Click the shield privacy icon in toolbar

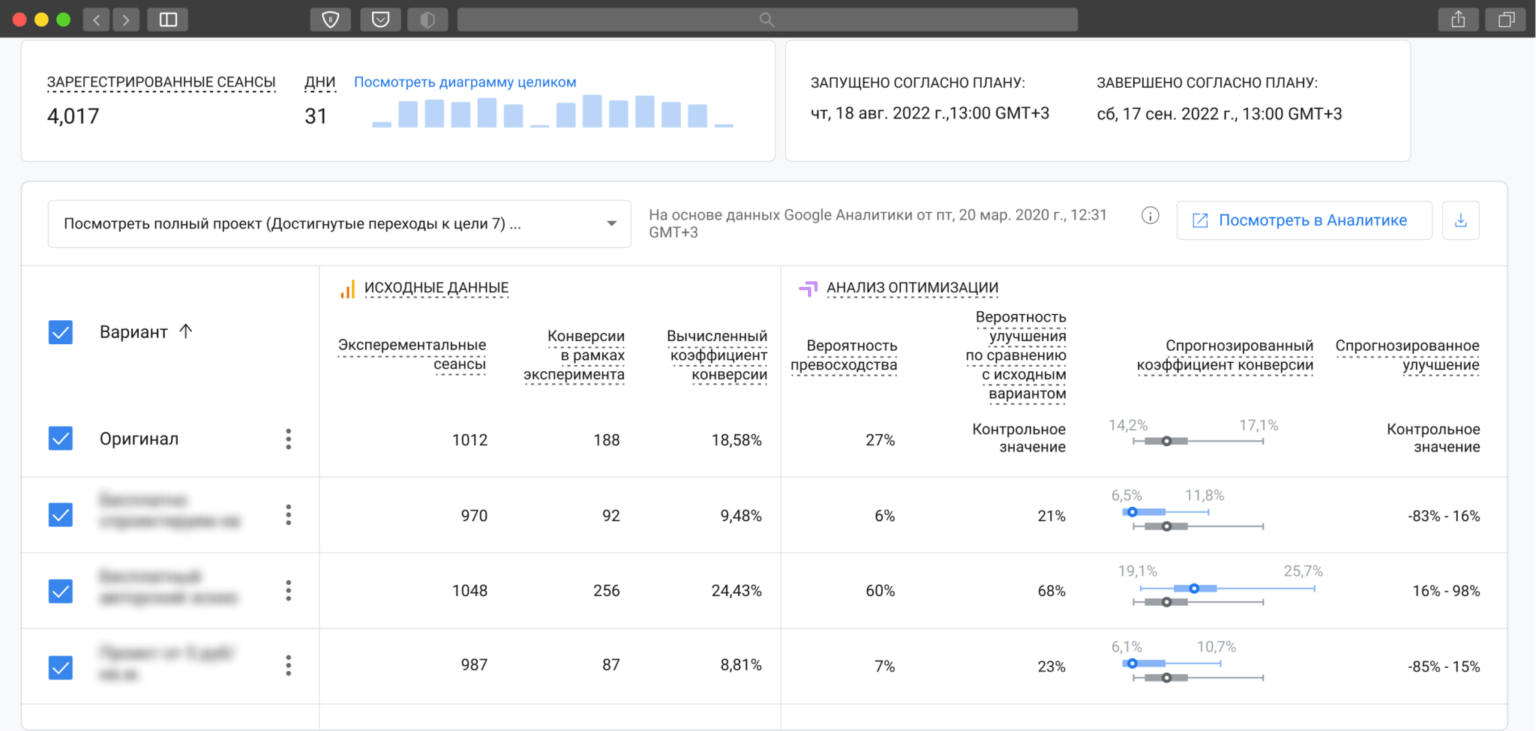point(330,19)
